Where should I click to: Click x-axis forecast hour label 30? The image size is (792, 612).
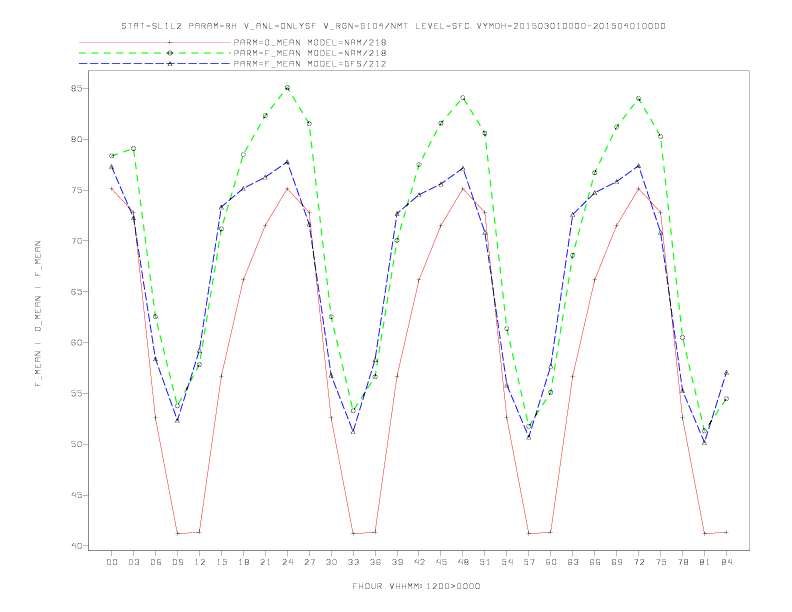pyautogui.click(x=331, y=562)
